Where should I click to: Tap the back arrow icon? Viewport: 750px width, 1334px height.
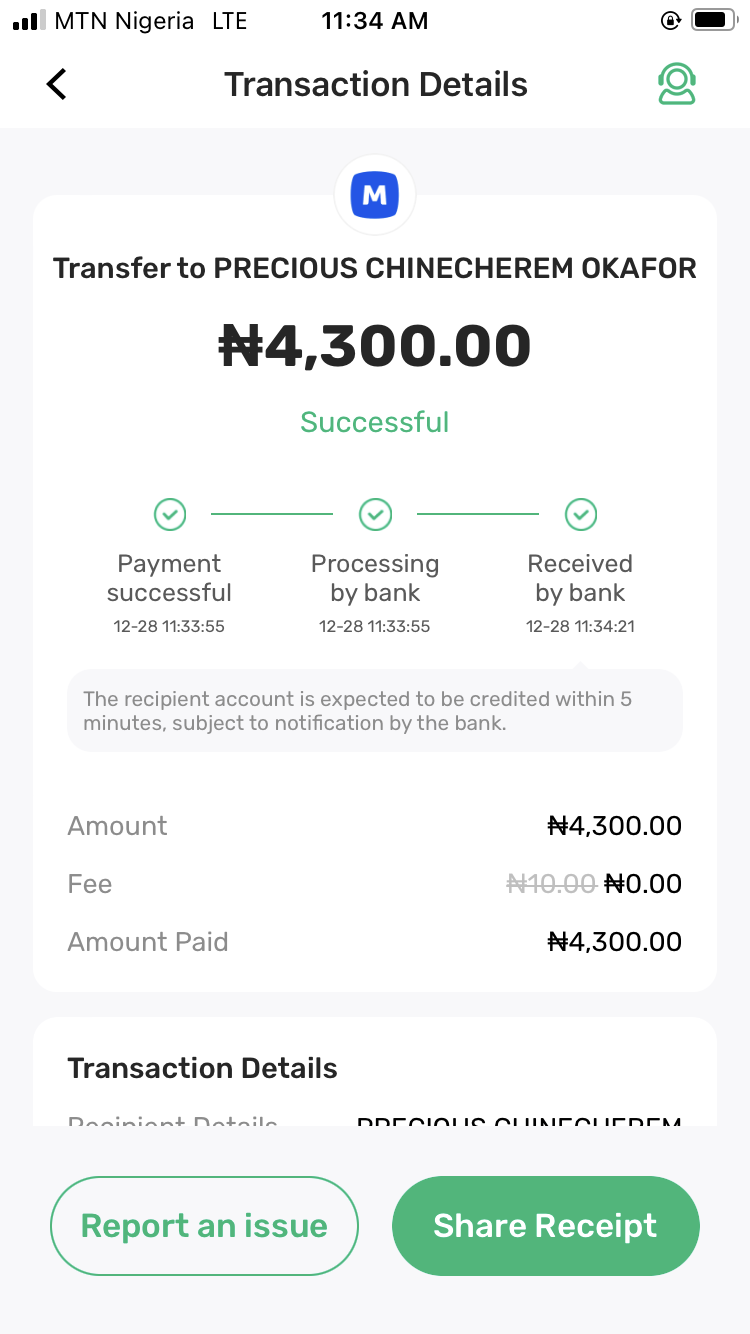57,85
